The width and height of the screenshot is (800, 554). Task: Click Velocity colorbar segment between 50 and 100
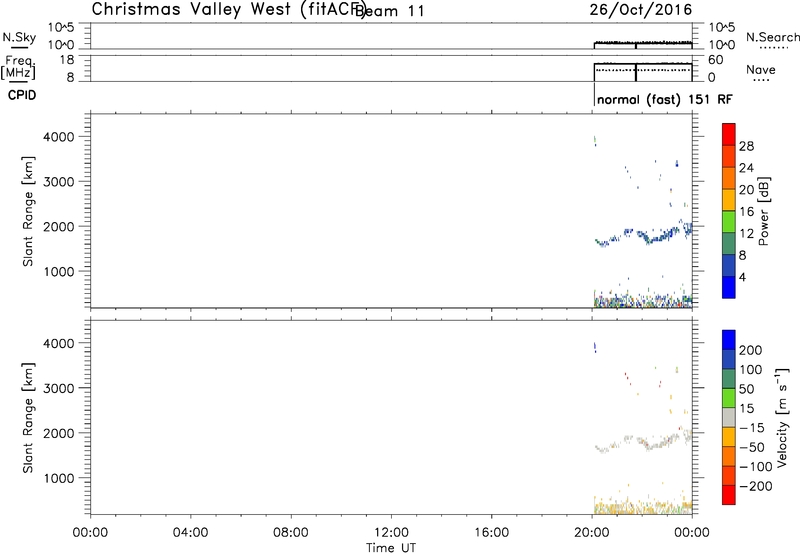(x=729, y=379)
